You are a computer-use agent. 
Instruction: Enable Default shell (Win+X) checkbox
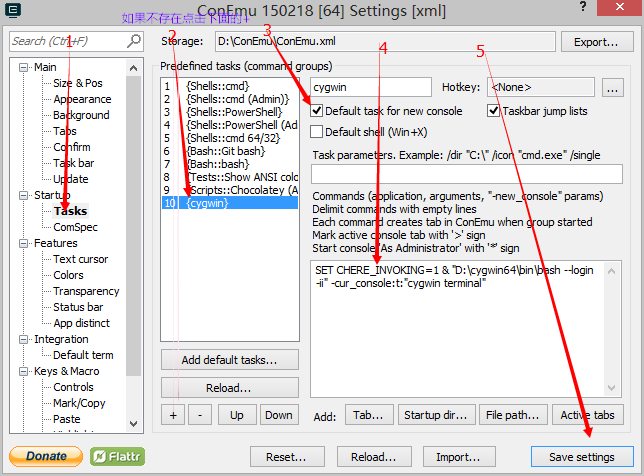(x=316, y=132)
